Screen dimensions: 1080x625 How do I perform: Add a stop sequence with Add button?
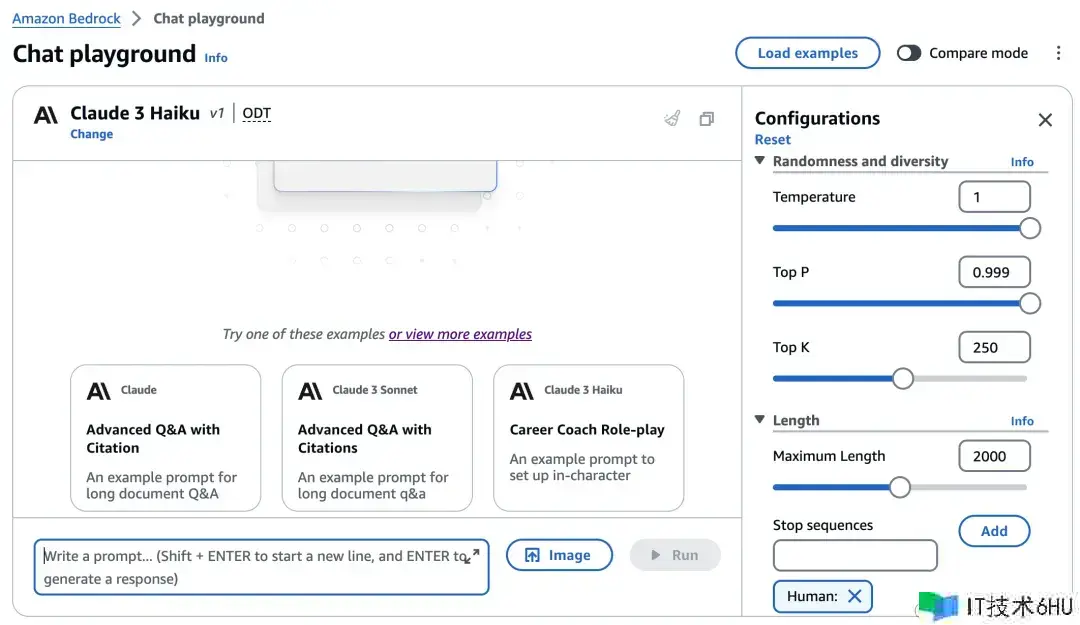[994, 531]
